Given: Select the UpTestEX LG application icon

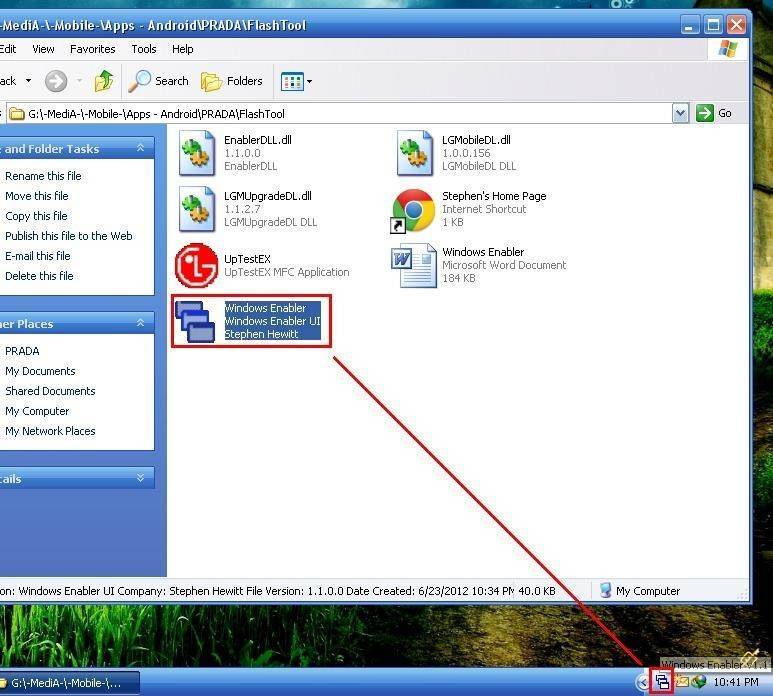Looking at the screenshot, I should pos(196,265).
